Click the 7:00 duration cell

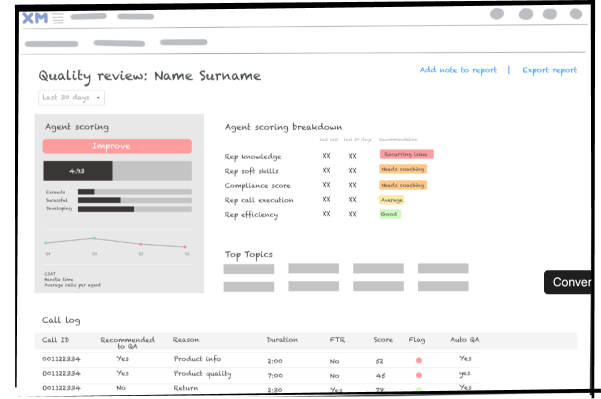pyautogui.click(x=275, y=376)
